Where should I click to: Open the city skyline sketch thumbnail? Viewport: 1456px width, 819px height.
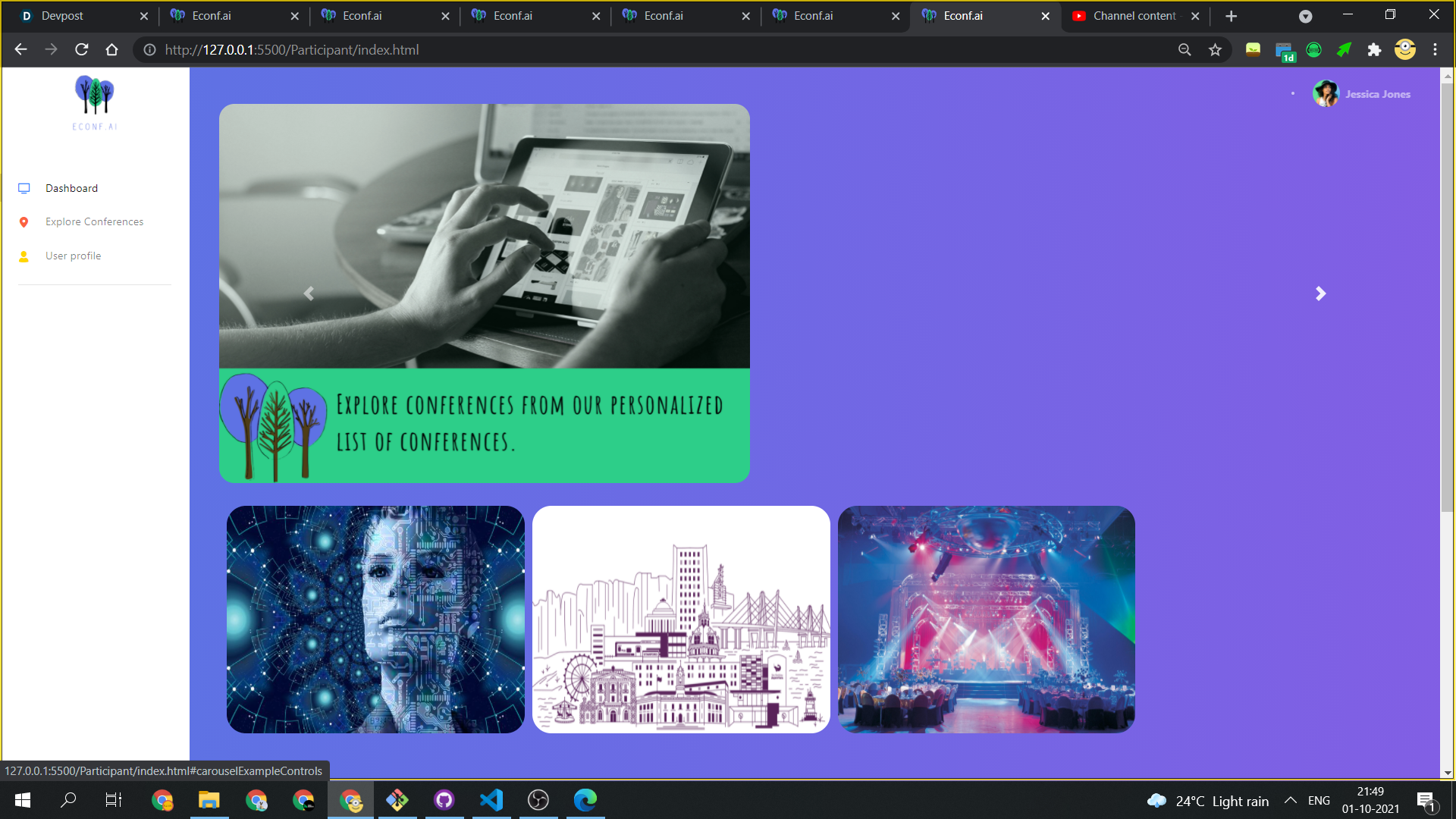coord(681,619)
